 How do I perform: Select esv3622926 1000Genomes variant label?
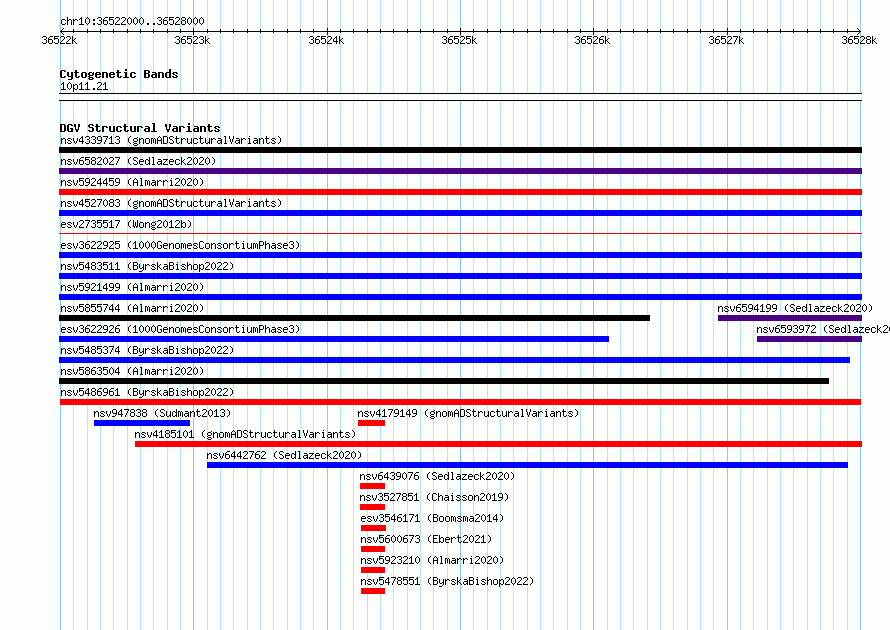(x=180, y=329)
